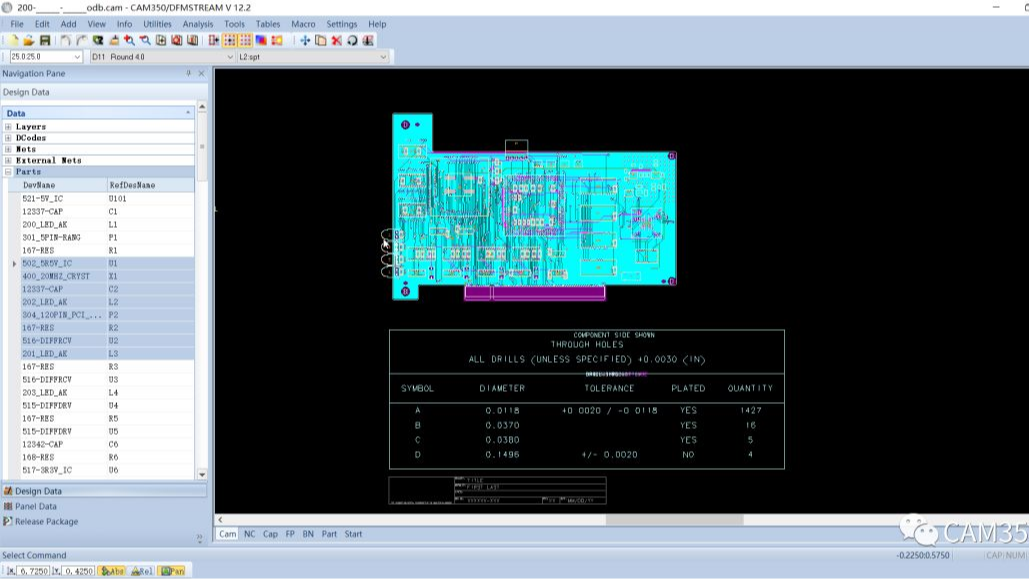Click the Zoom Out magnifier icon
The image size is (1029, 579).
145,41
